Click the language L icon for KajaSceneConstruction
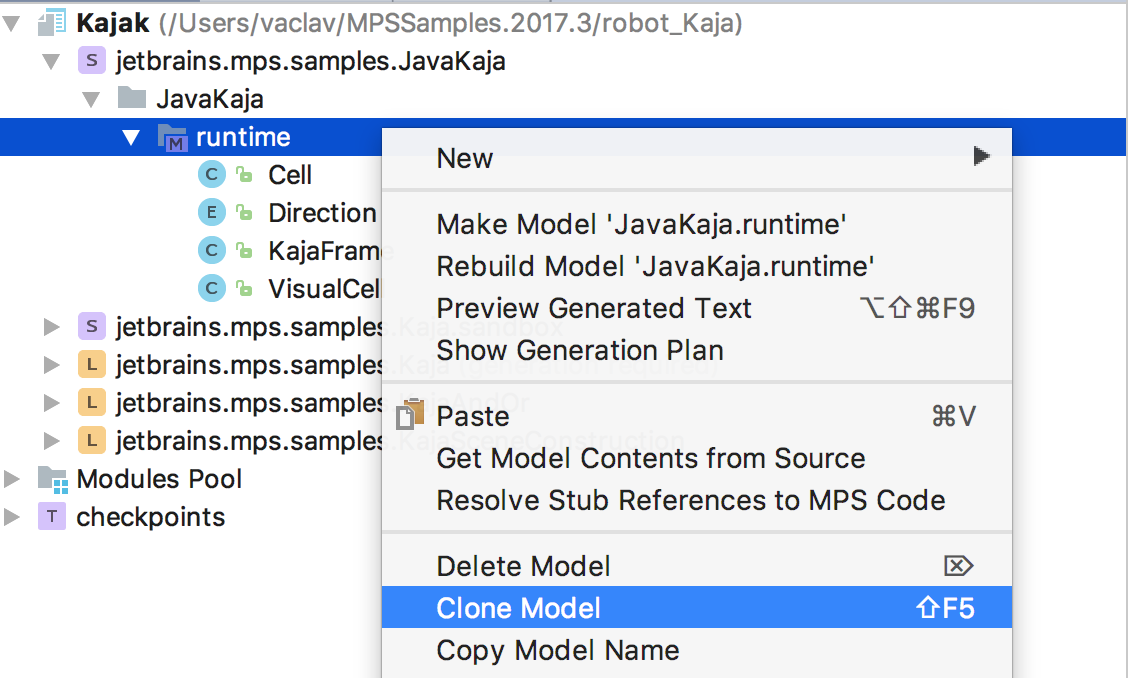This screenshot has height=678, width=1128. point(91,440)
